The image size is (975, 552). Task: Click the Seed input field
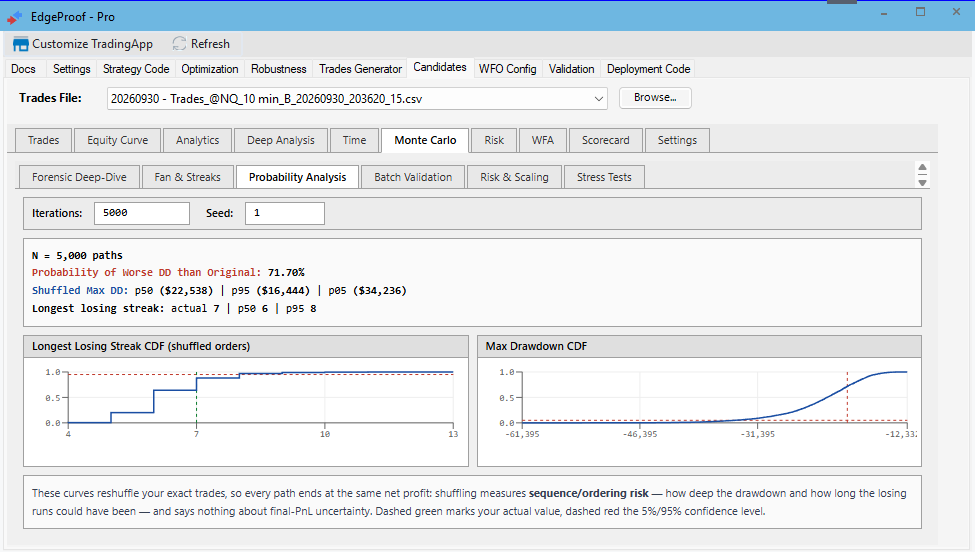pos(285,213)
